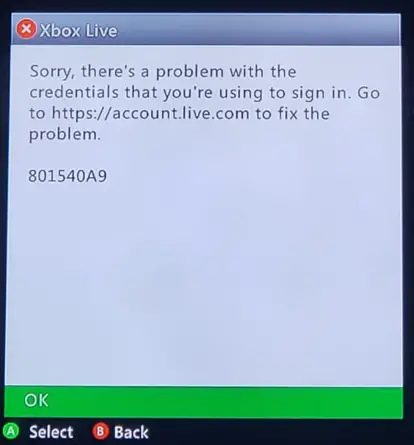
Task: Click the word "problem." ending the message
Action: [65, 135]
